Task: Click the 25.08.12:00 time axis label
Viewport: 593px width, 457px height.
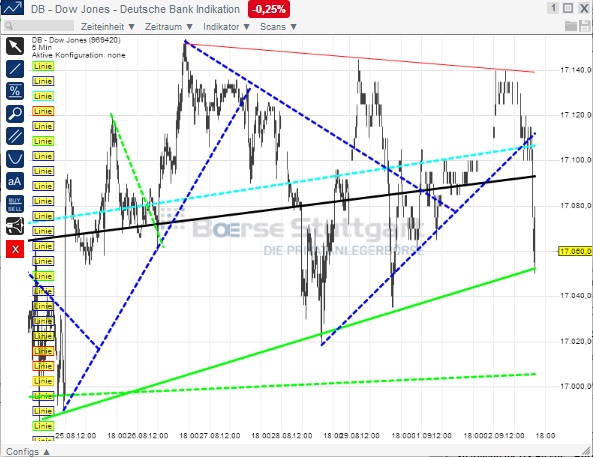Action: [76, 436]
